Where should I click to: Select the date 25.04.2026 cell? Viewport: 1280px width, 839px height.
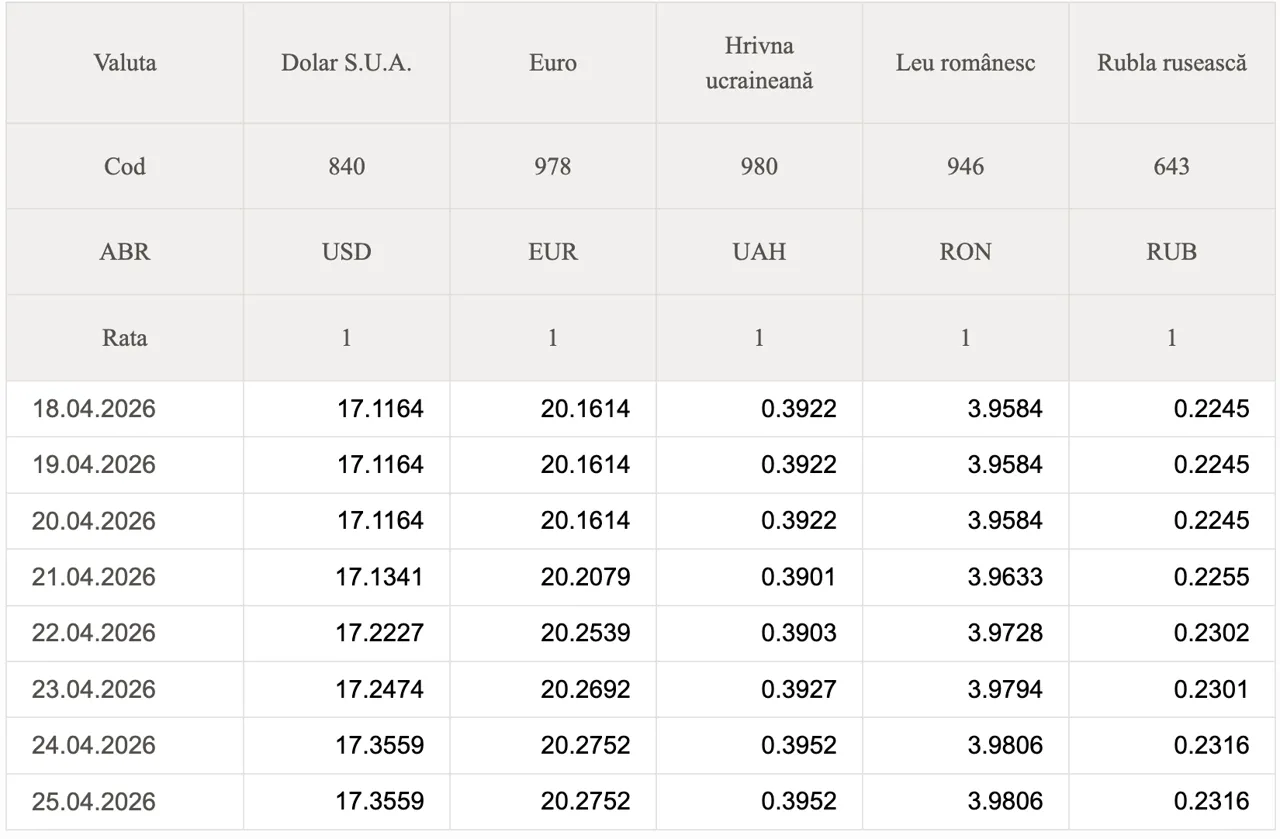[94, 801]
